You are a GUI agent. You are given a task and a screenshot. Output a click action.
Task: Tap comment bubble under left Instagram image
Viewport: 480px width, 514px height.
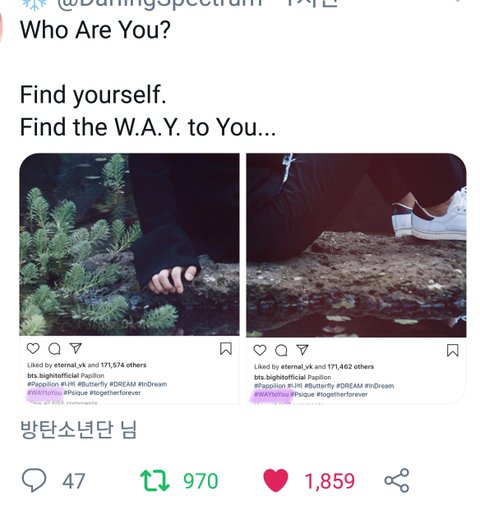coord(54,349)
